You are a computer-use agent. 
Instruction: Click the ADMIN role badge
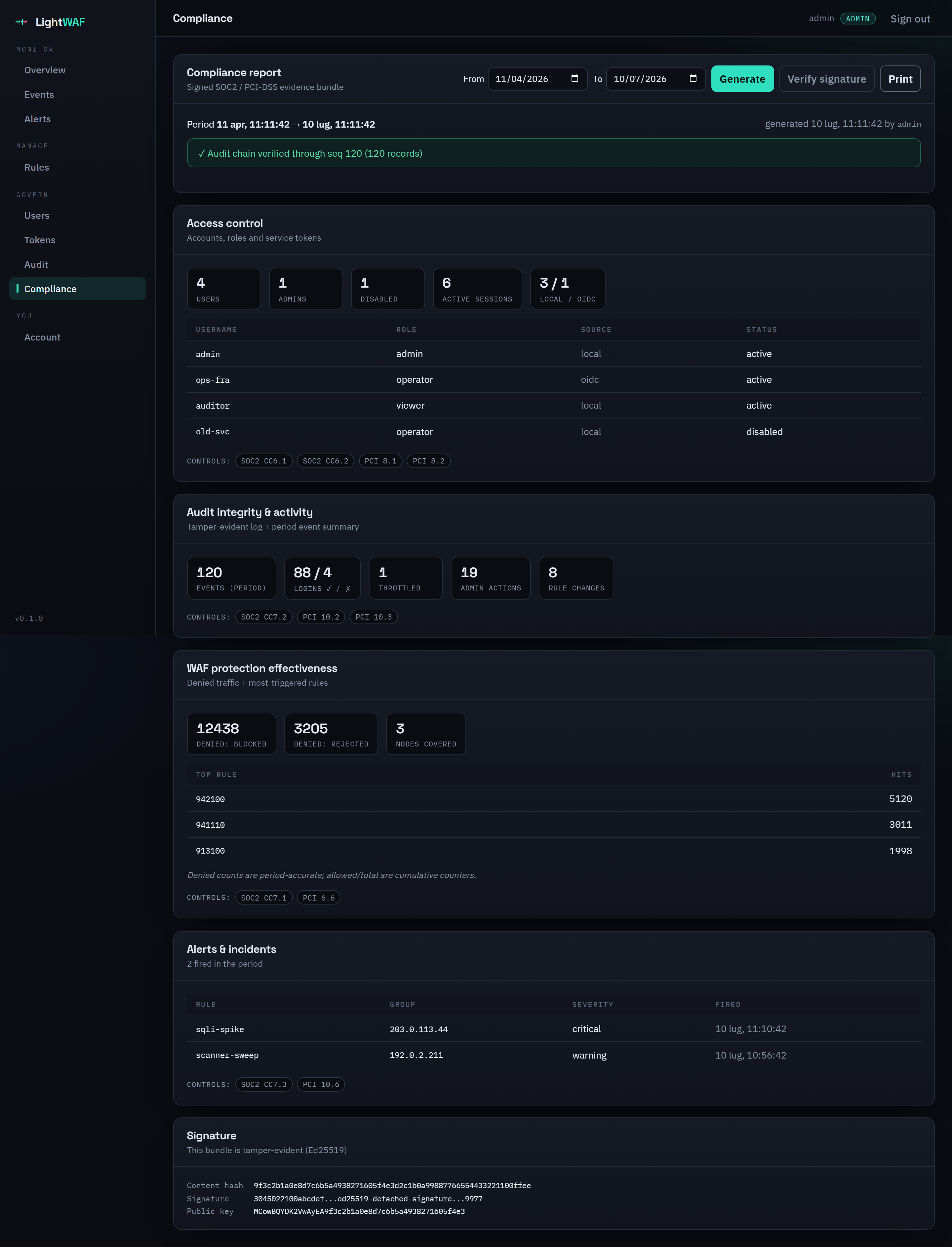click(857, 19)
